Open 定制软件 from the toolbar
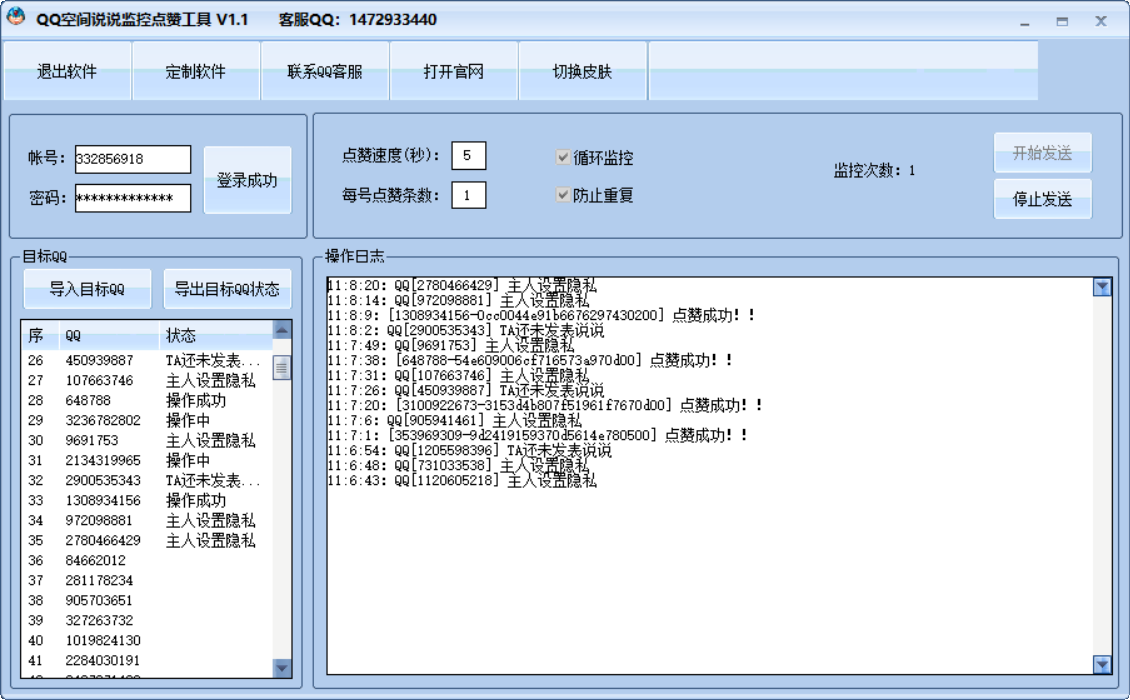Image resolution: width=1130 pixels, height=700 pixels. (x=196, y=71)
